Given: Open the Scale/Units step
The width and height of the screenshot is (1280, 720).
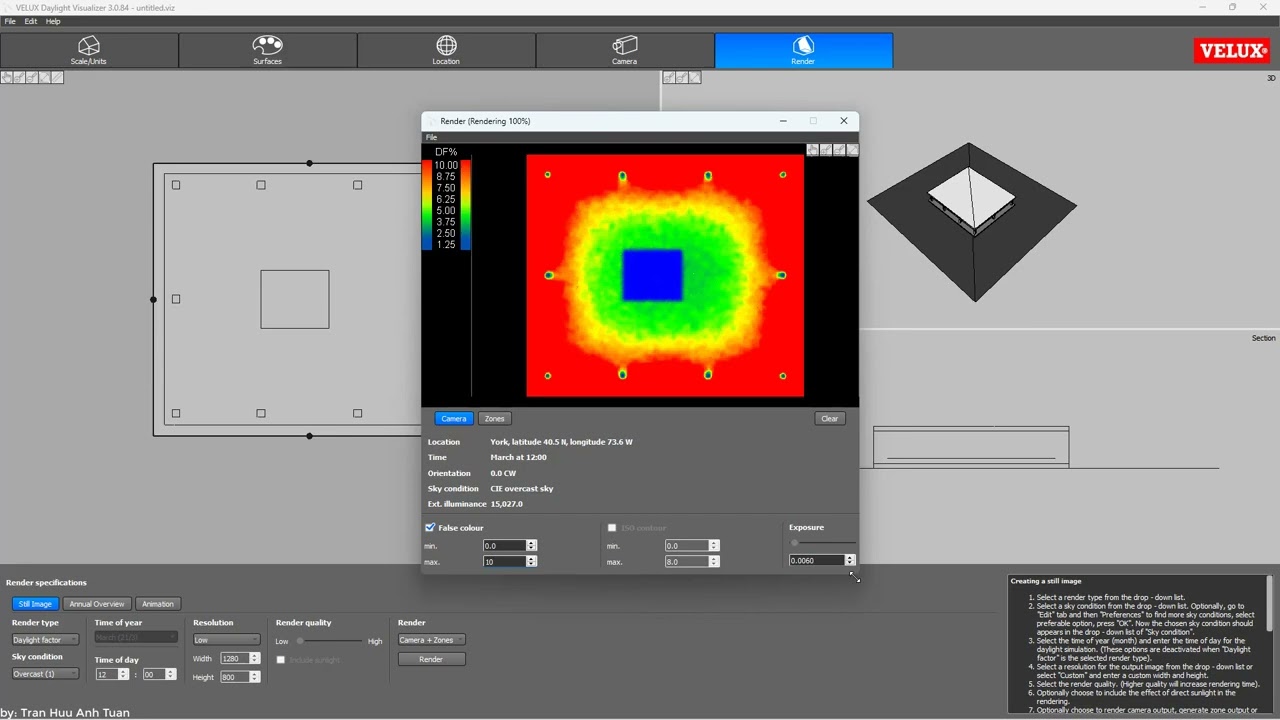Looking at the screenshot, I should click(89, 50).
